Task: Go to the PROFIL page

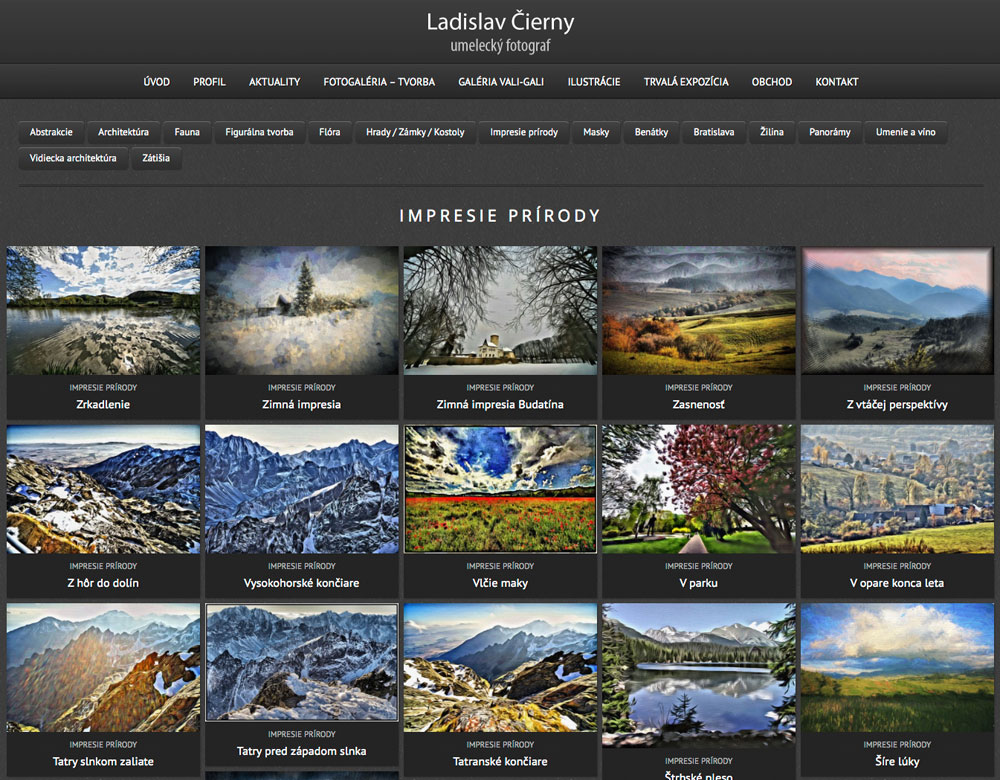Action: [x=209, y=82]
